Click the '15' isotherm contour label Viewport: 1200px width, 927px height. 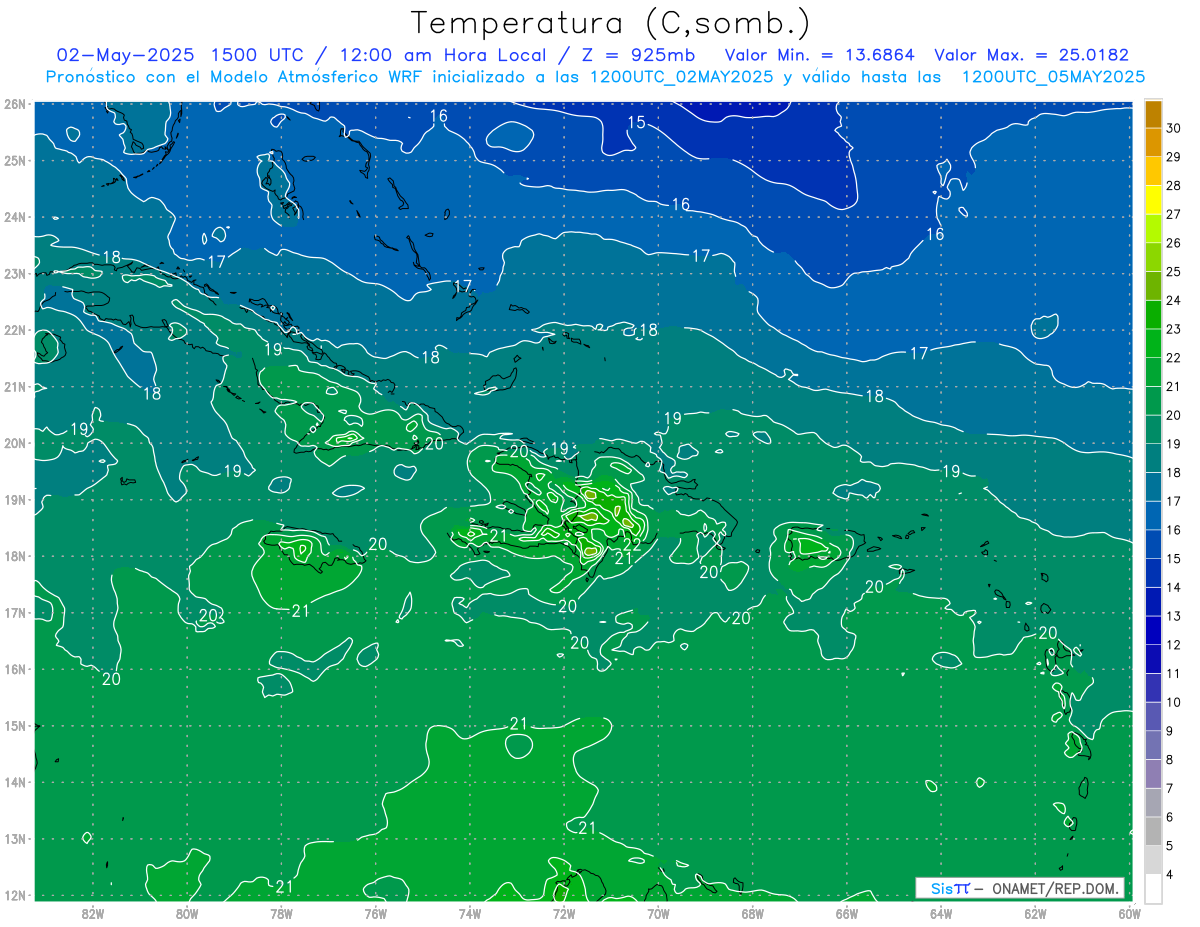point(636,123)
